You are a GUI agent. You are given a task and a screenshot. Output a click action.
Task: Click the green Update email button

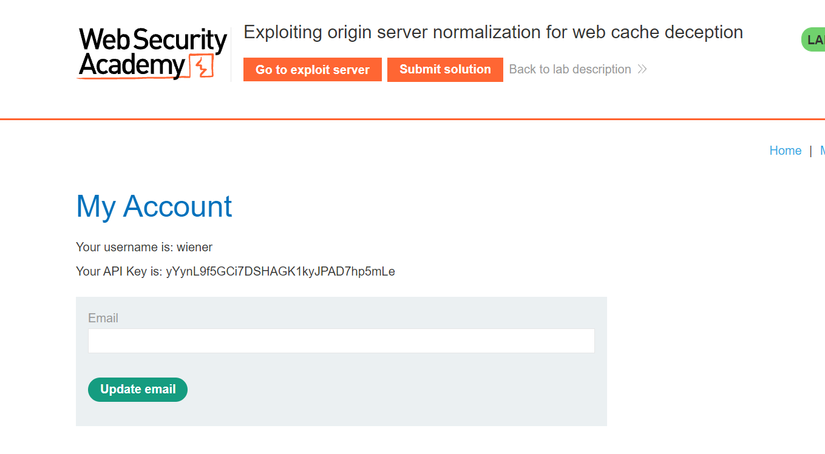(x=138, y=389)
